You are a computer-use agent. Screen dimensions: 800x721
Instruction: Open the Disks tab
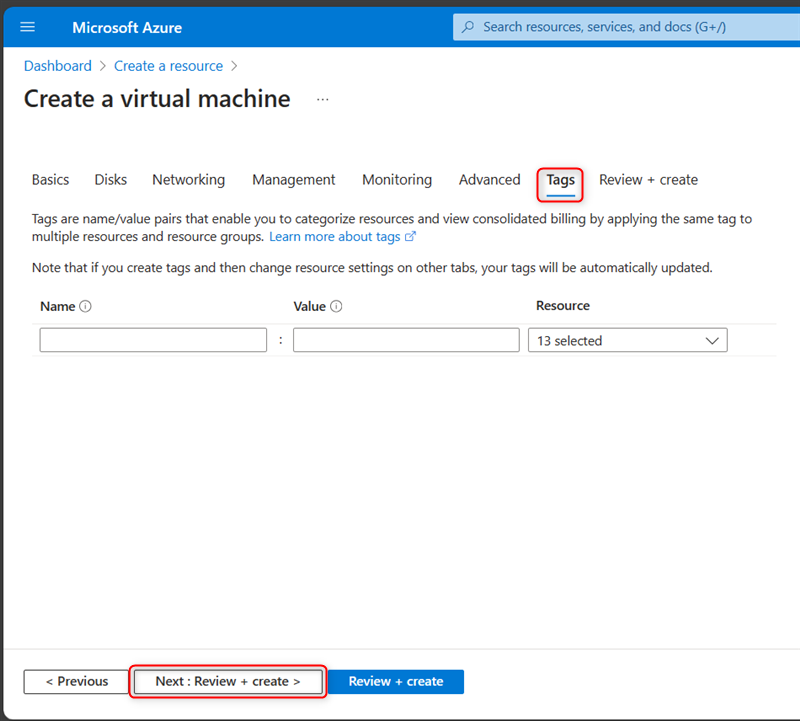click(x=111, y=180)
